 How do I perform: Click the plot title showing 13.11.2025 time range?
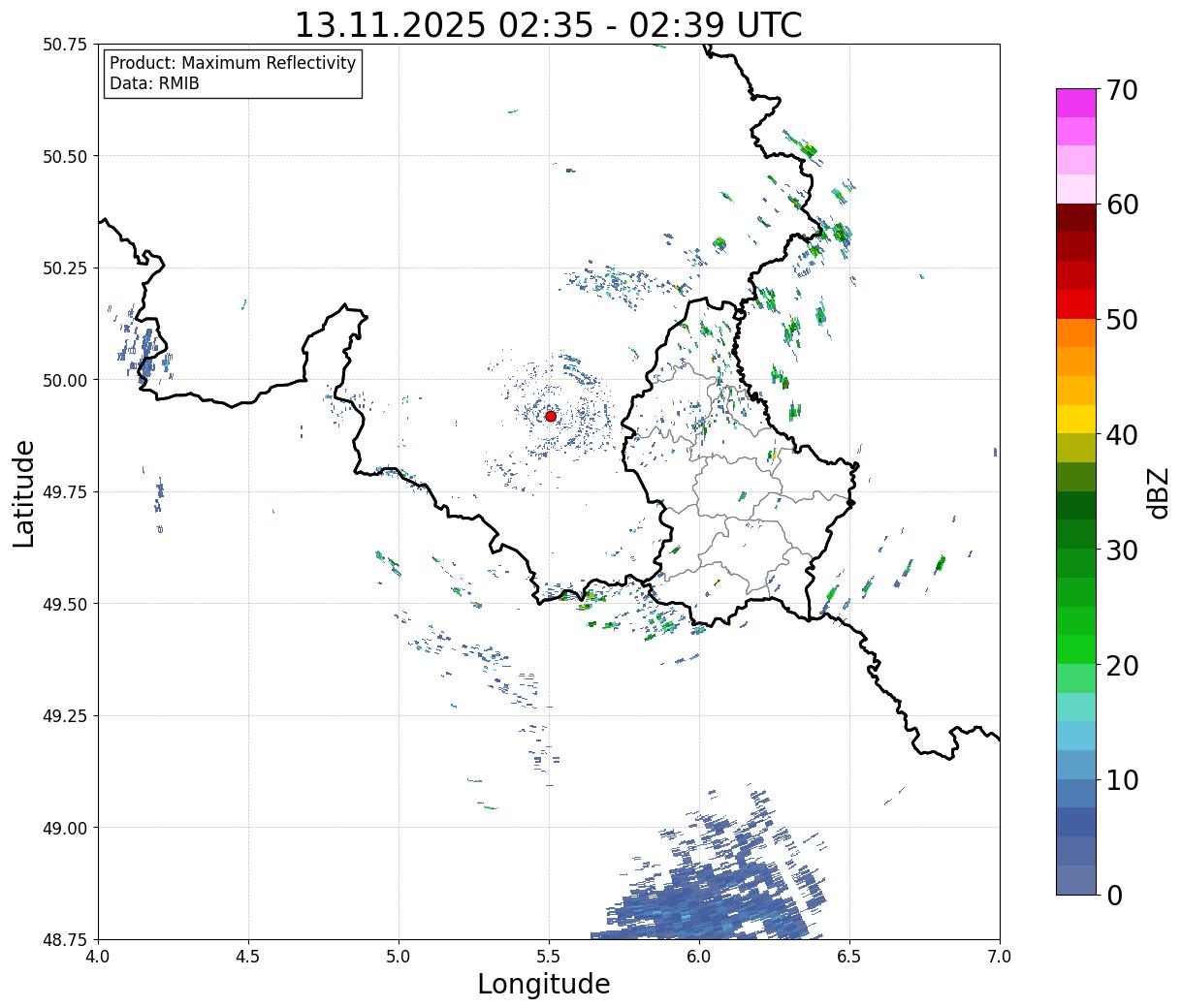(548, 24)
